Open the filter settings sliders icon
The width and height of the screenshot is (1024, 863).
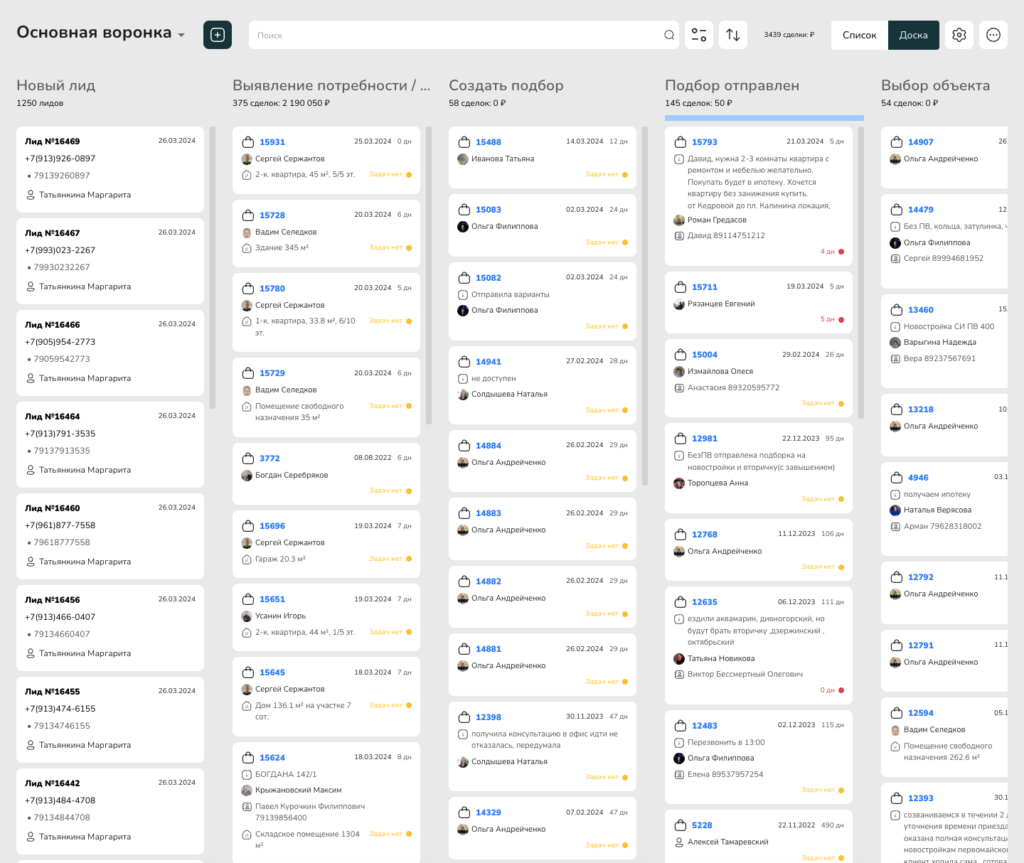(x=699, y=35)
